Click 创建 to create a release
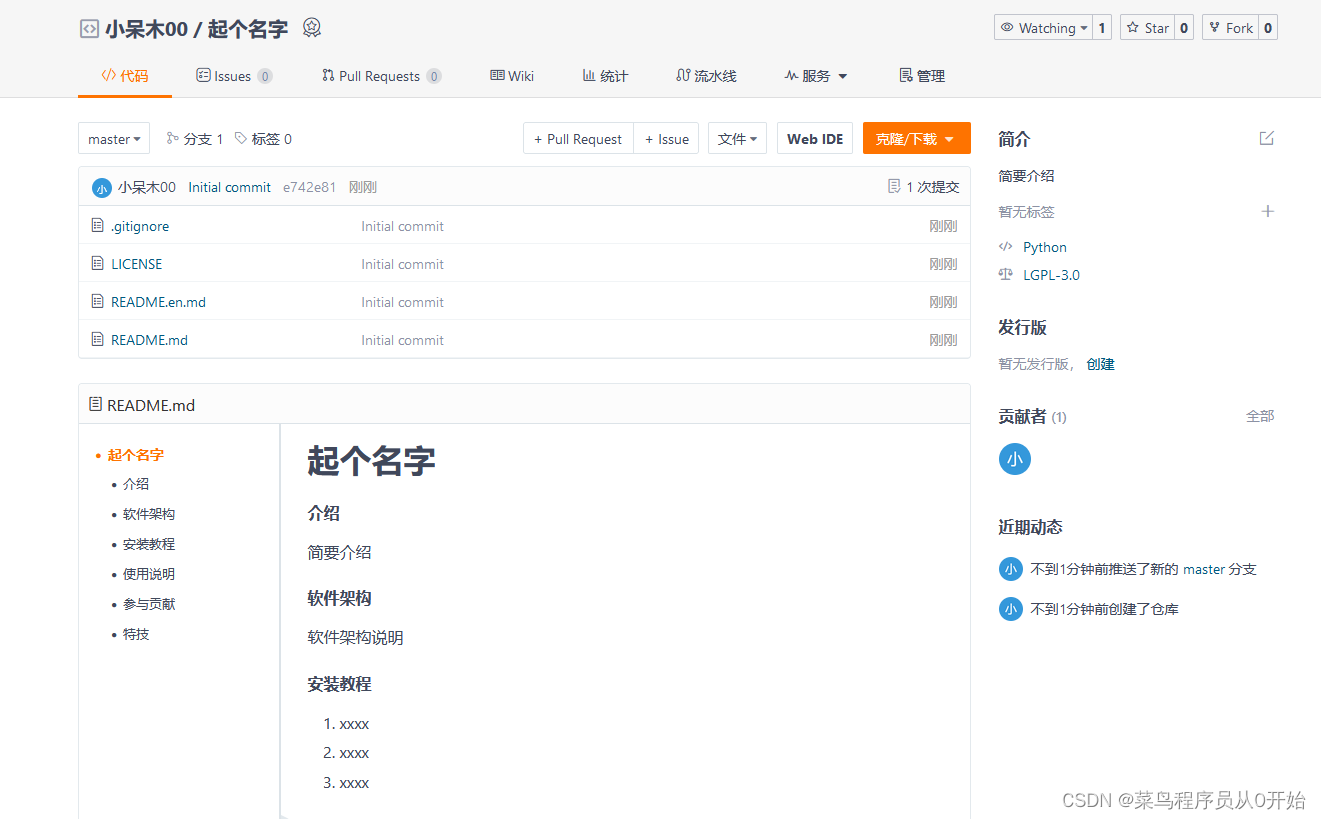1321x819 pixels. (x=1099, y=363)
